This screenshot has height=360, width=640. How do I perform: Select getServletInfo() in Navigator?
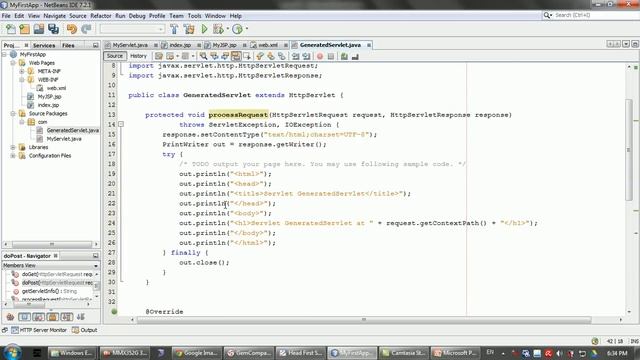point(49,291)
